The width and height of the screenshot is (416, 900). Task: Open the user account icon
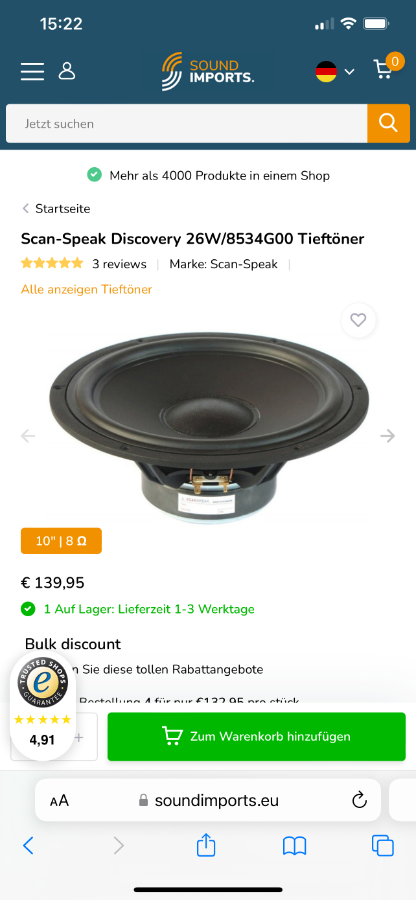point(67,71)
